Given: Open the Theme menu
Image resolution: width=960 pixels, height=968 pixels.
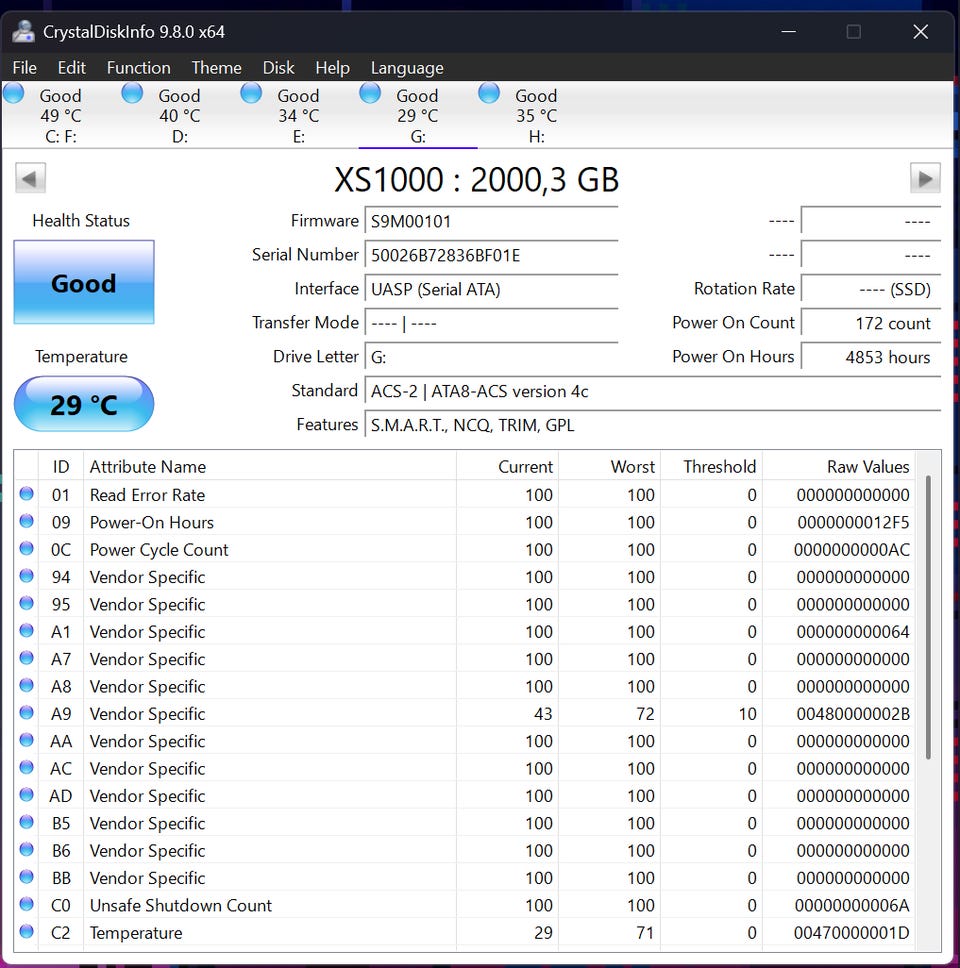Looking at the screenshot, I should click(x=216, y=68).
